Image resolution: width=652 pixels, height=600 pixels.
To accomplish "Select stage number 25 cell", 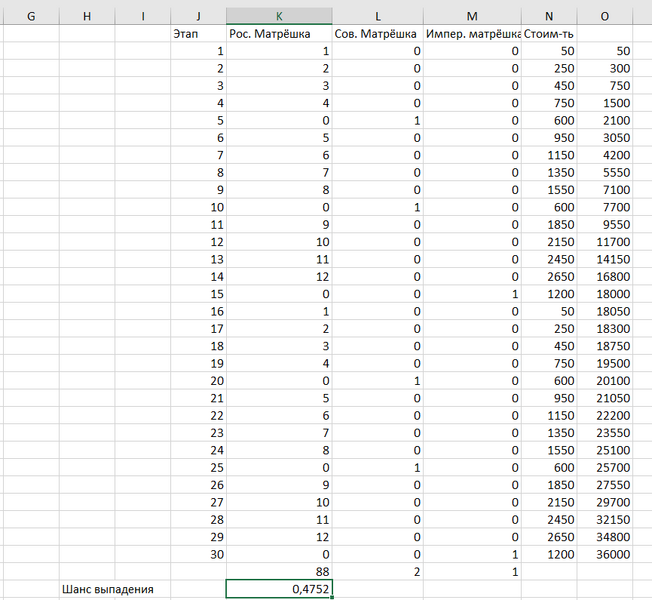I will point(198,467).
